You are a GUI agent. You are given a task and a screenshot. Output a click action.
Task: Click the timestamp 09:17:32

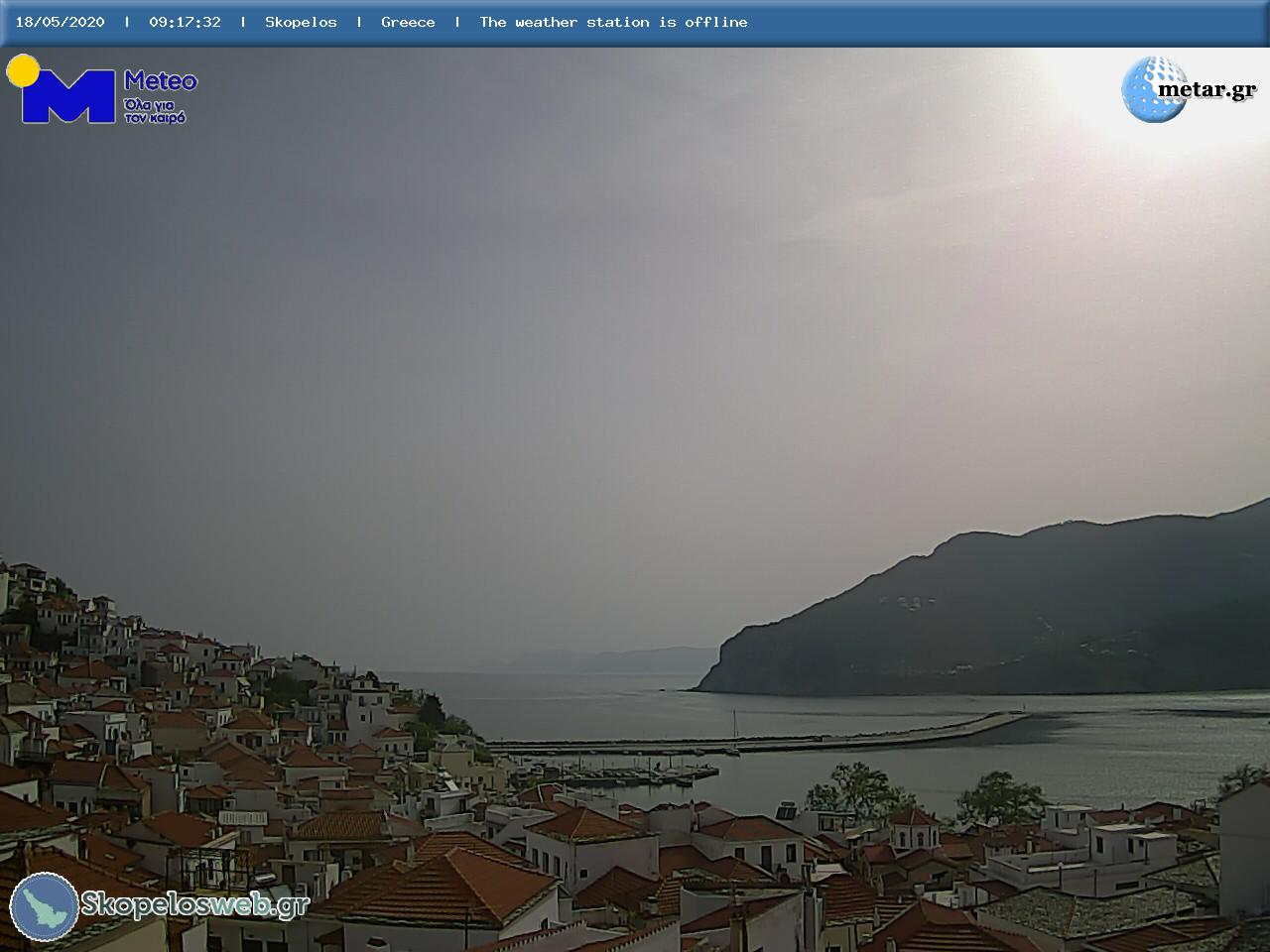point(185,22)
